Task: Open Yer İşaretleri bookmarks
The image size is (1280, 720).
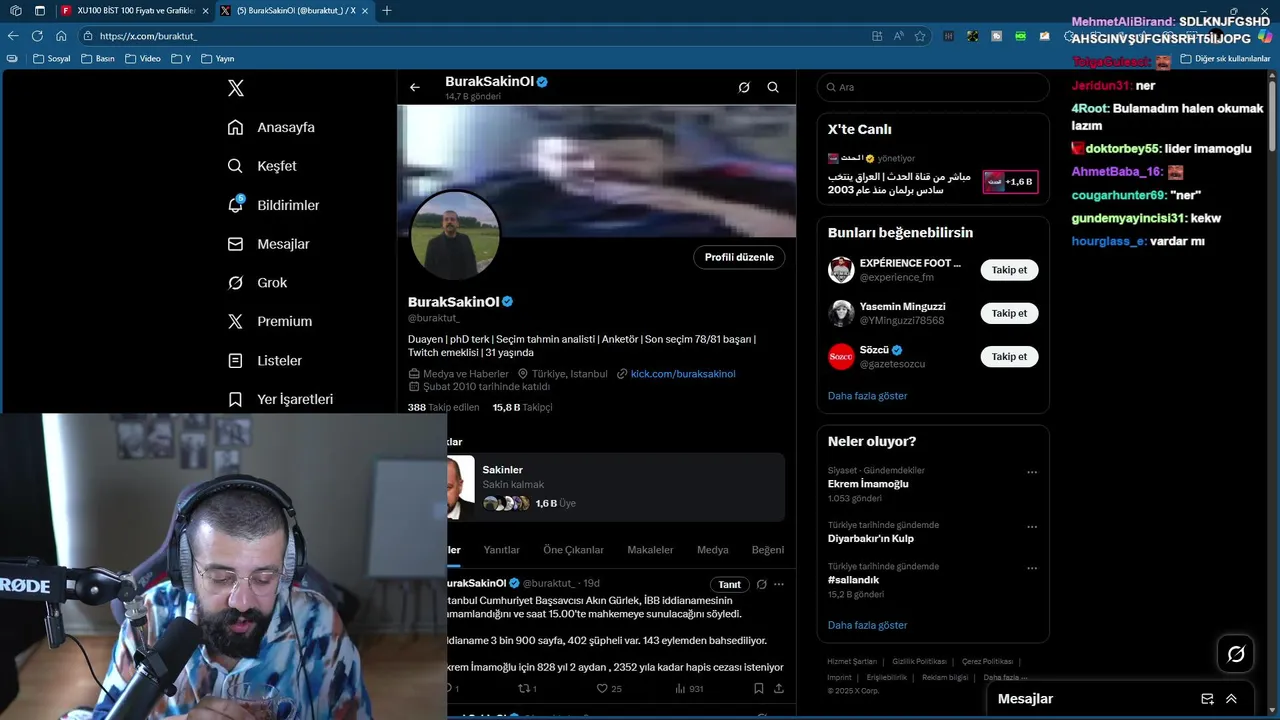Action: pos(280,399)
